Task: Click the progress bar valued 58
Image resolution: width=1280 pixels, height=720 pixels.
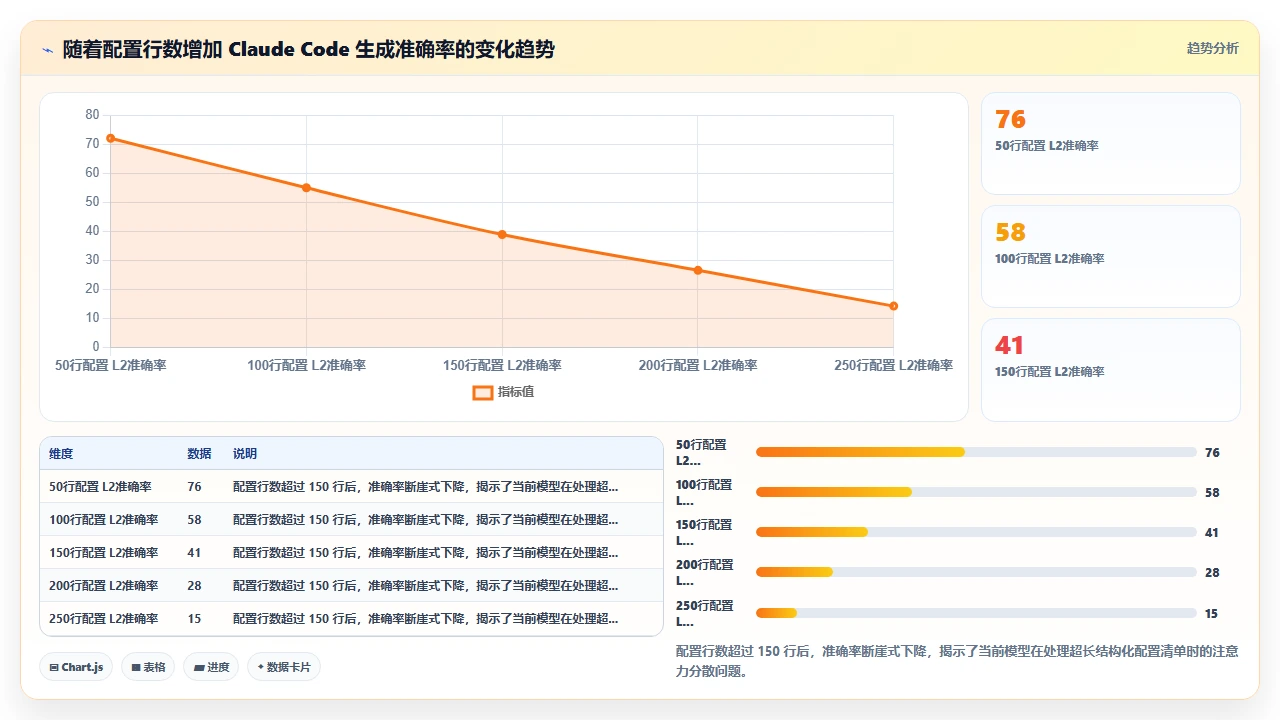Action: (x=976, y=492)
